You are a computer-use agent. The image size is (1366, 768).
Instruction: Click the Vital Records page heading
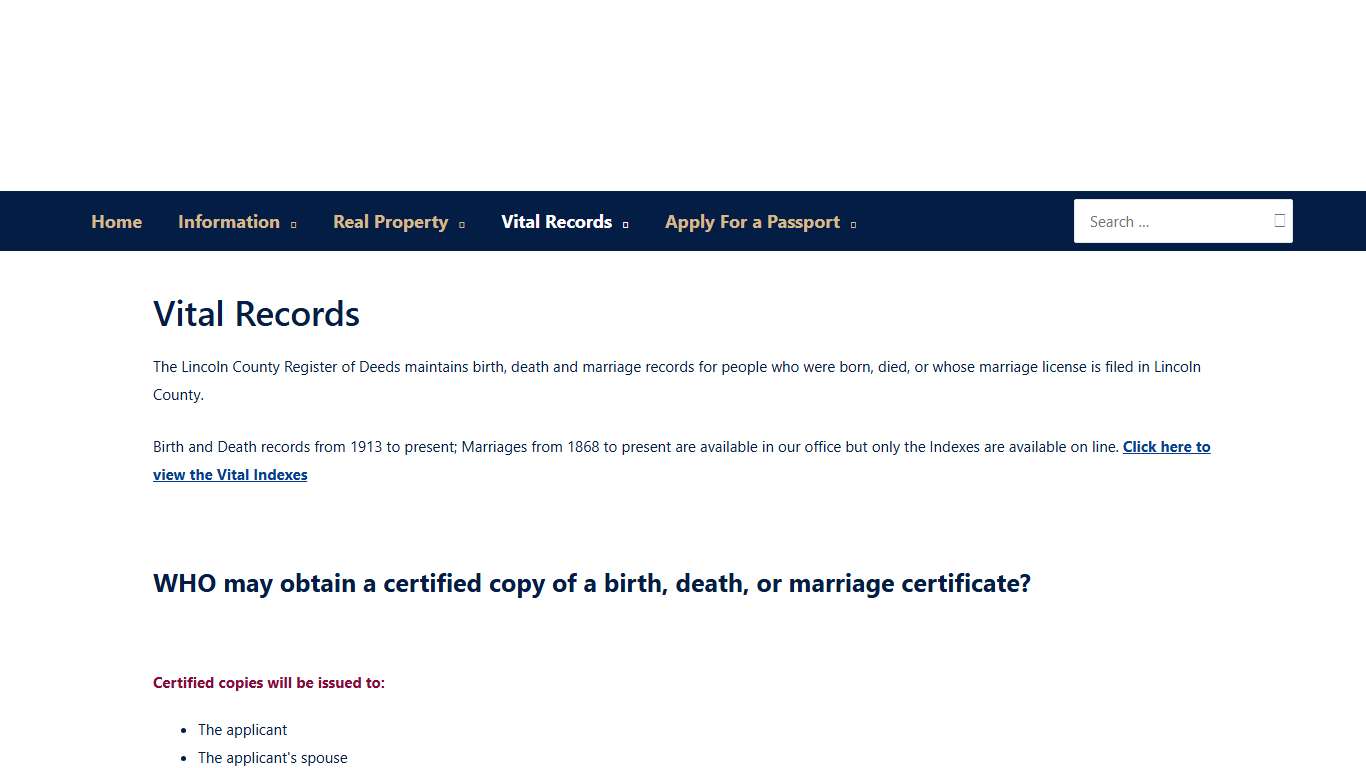click(x=256, y=313)
